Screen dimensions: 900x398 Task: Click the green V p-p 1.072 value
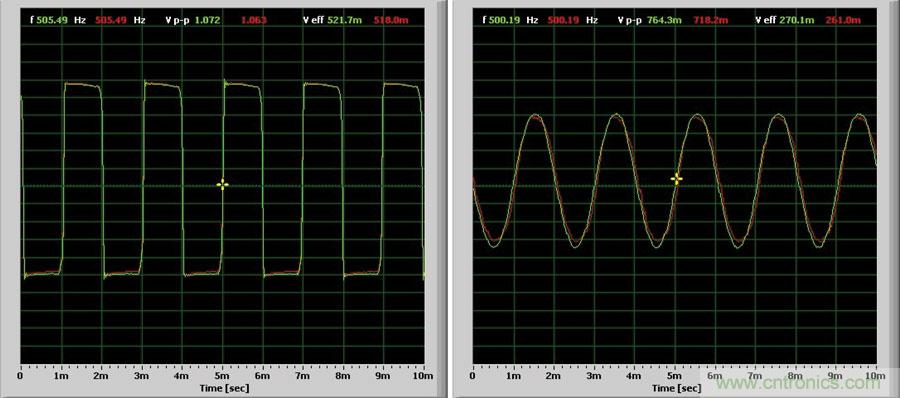[x=207, y=20]
